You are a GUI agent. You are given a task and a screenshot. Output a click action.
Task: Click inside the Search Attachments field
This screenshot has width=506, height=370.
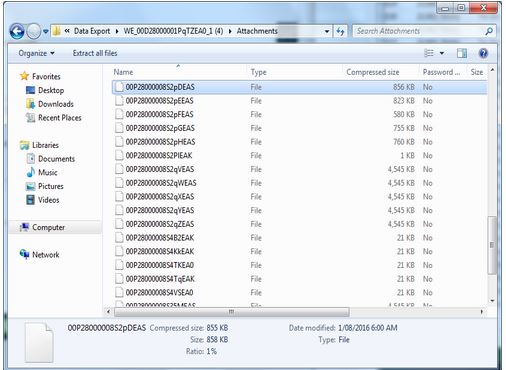coord(418,31)
